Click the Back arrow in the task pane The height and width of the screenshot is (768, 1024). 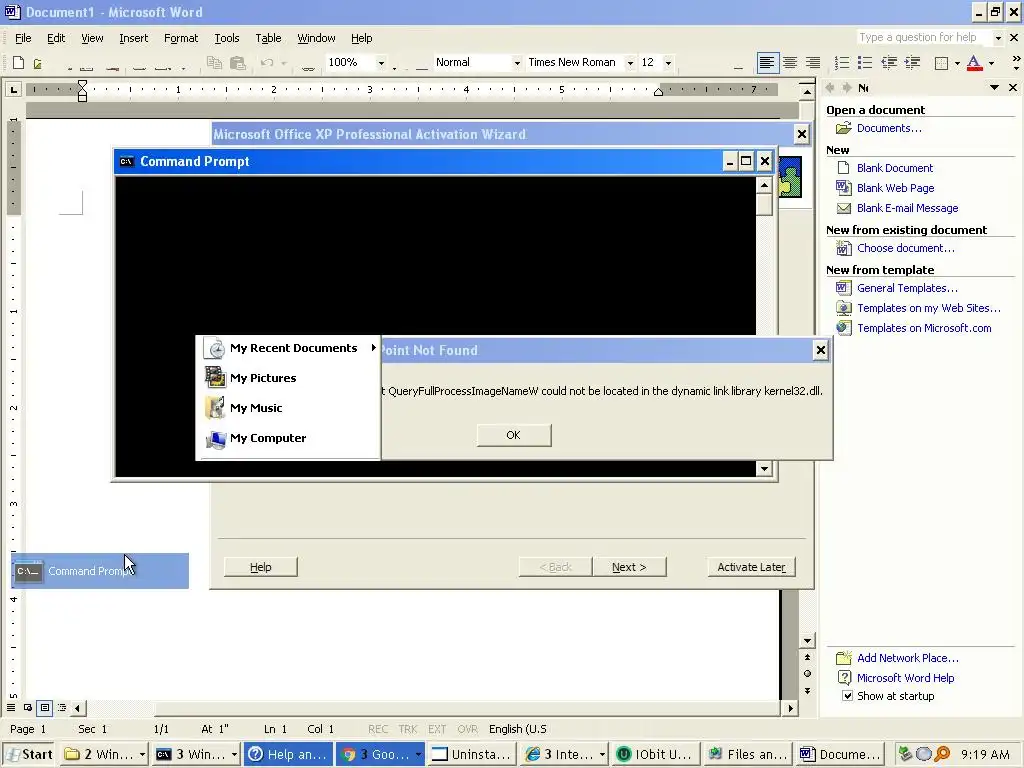[x=830, y=88]
